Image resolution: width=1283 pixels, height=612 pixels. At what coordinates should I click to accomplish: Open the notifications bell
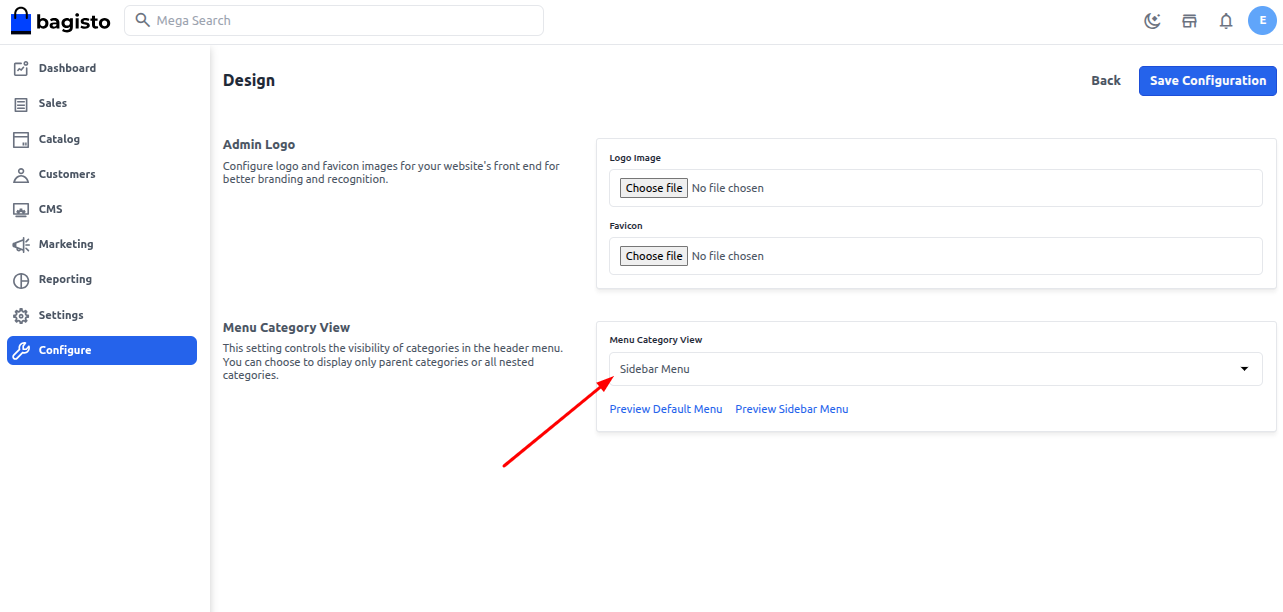(1225, 20)
